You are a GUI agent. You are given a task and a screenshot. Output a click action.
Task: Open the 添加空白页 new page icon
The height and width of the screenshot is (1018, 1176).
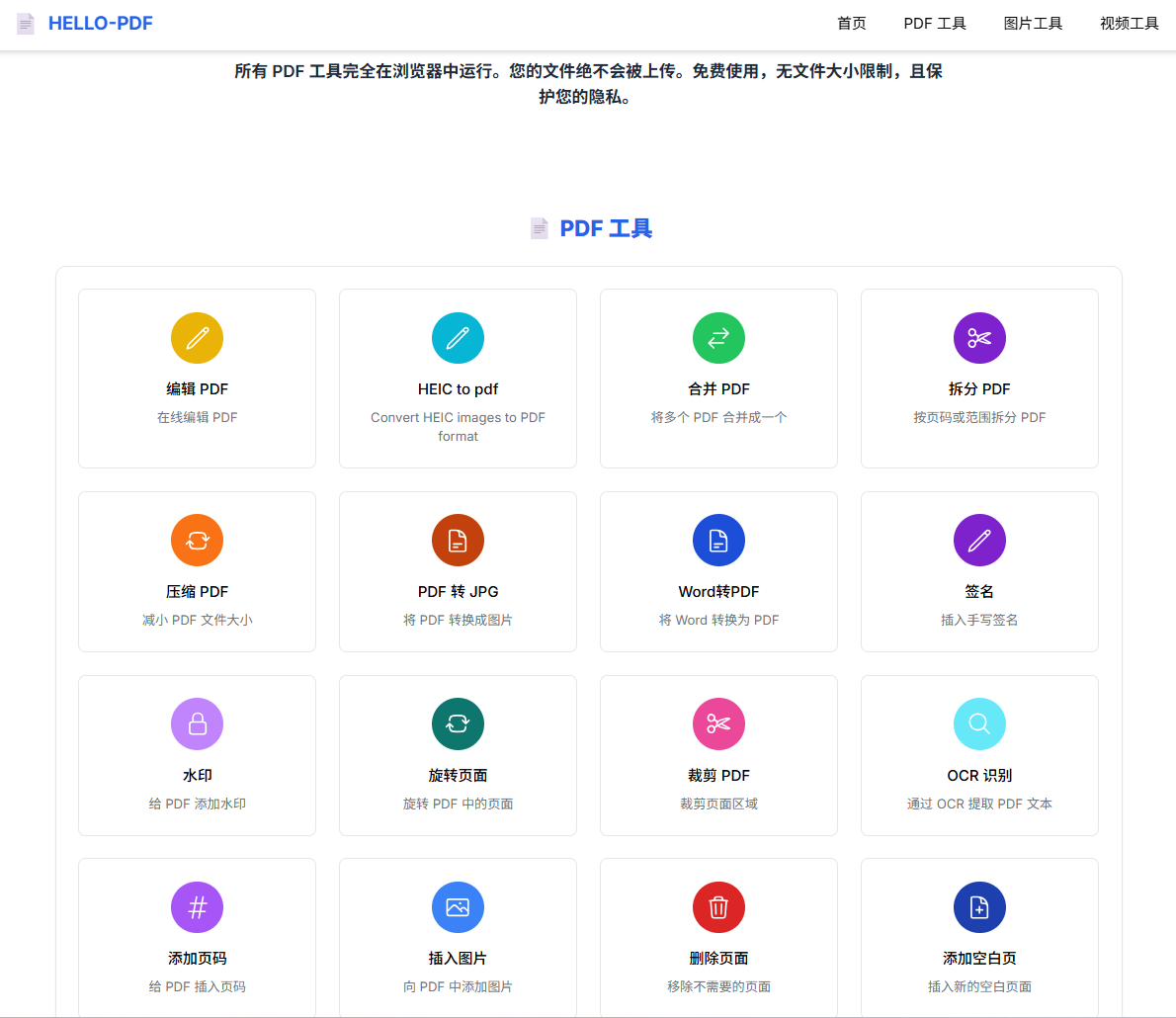(x=979, y=906)
